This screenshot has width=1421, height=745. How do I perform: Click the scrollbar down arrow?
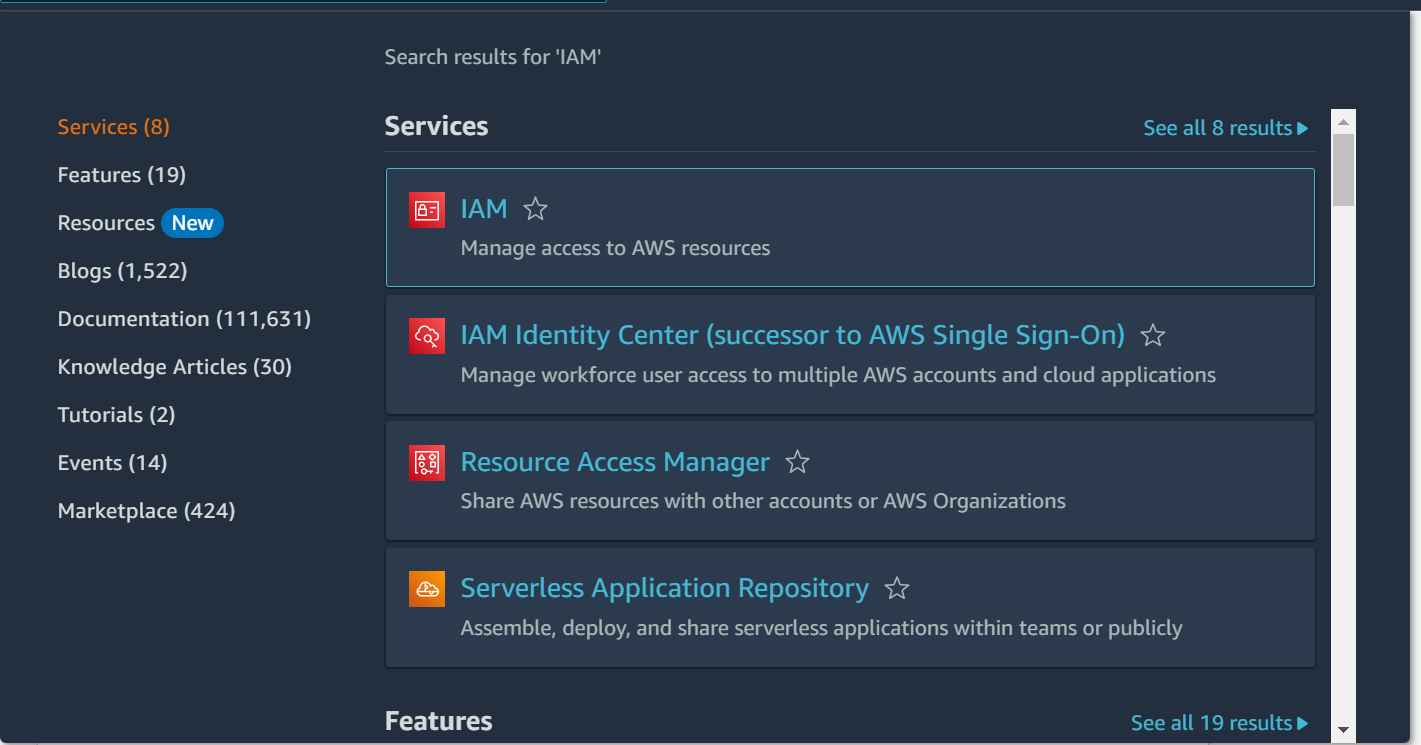pos(1343,730)
